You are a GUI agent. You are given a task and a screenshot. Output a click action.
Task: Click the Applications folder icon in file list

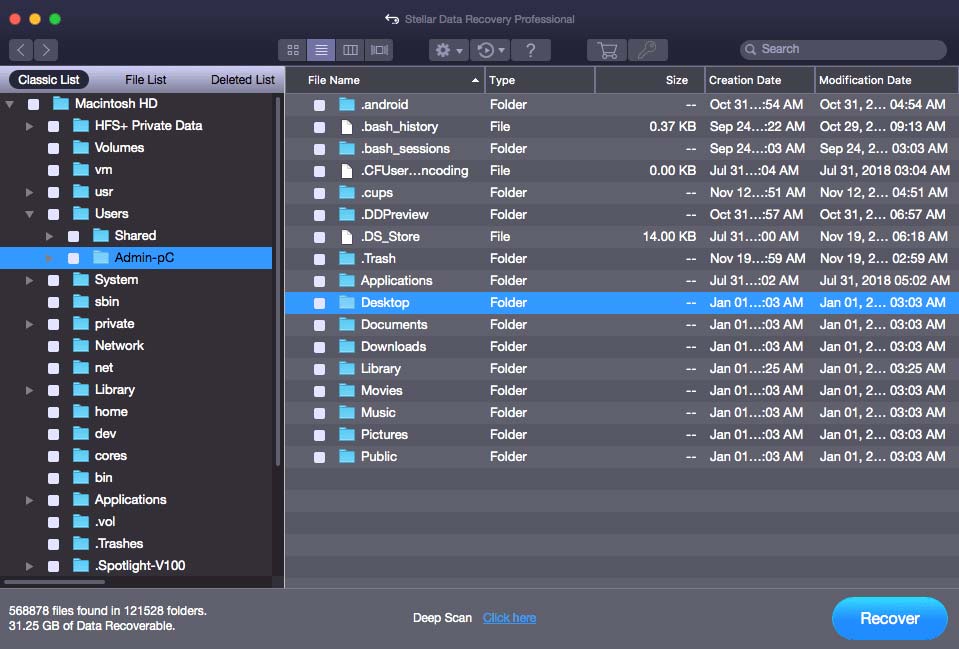click(x=347, y=281)
